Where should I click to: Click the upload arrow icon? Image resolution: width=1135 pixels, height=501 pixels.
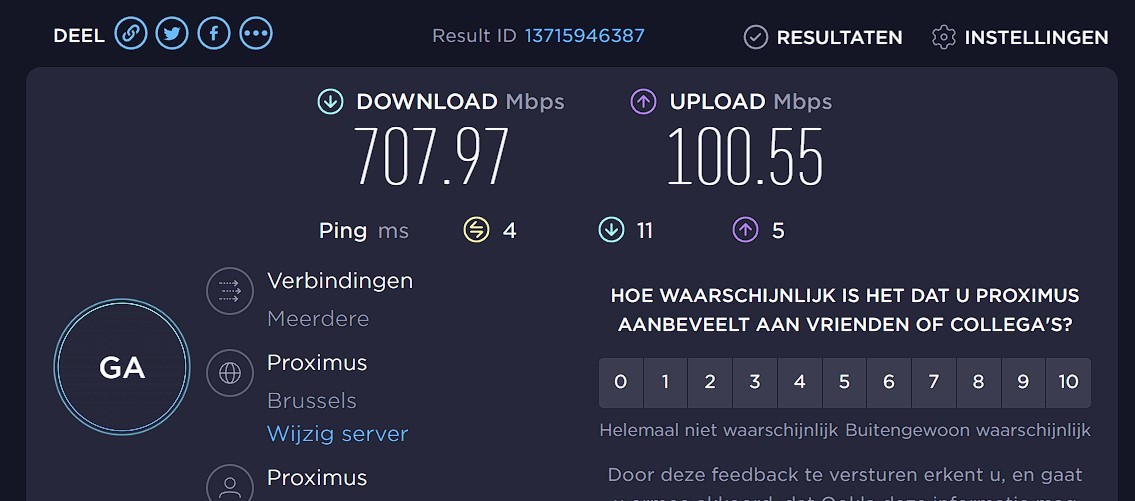pyautogui.click(x=643, y=101)
